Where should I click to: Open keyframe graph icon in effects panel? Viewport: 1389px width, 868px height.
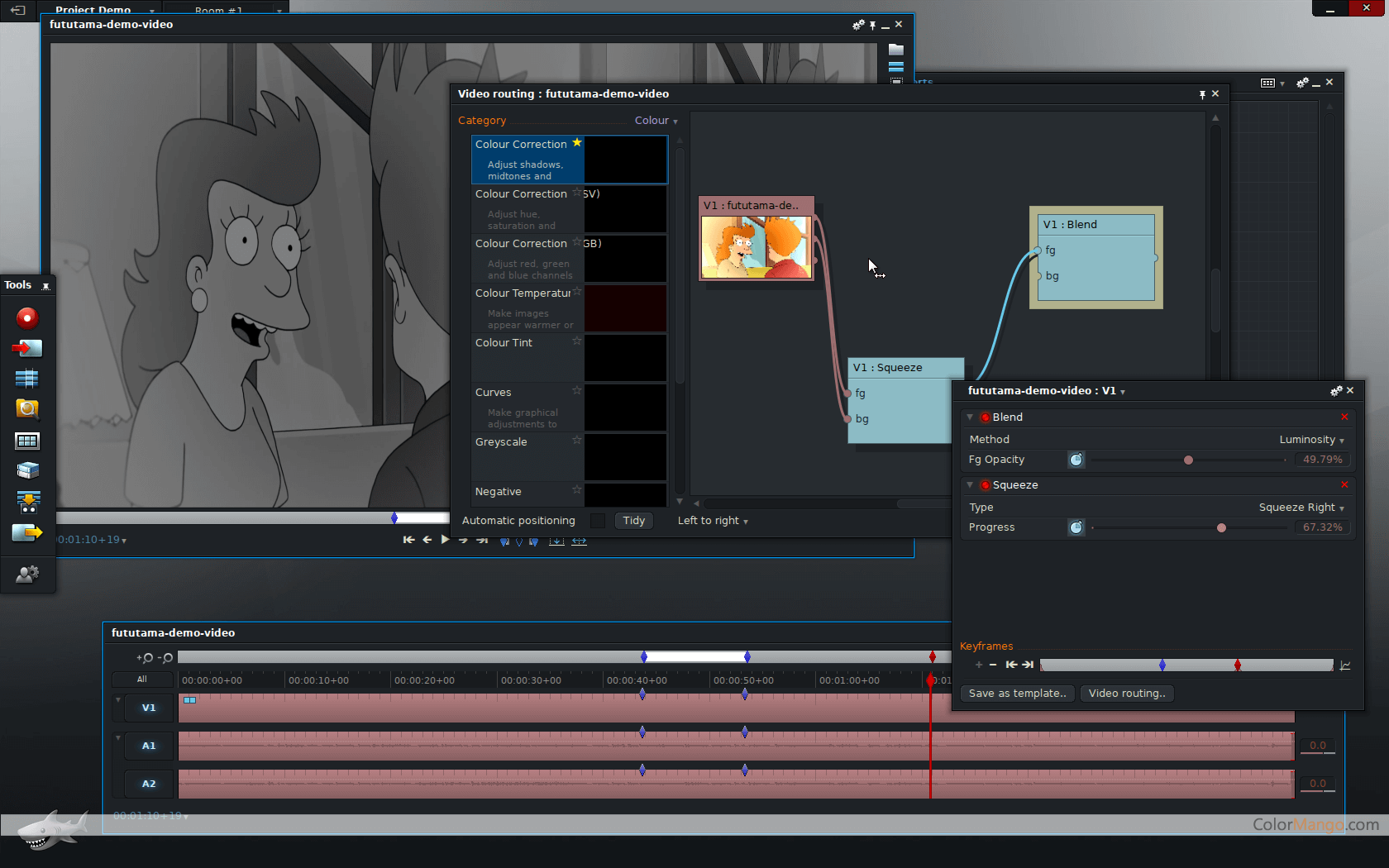click(x=1345, y=665)
